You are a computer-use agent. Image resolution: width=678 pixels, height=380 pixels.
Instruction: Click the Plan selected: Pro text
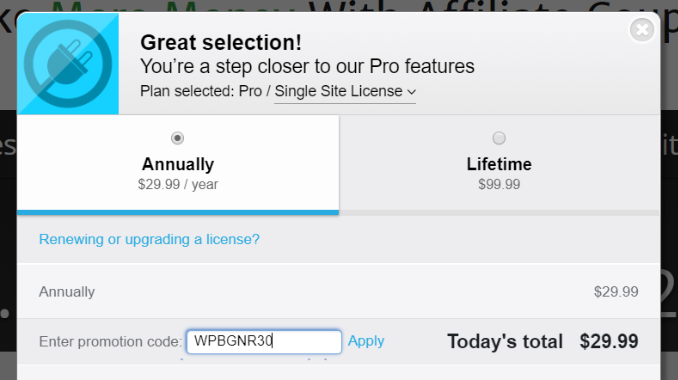201,91
